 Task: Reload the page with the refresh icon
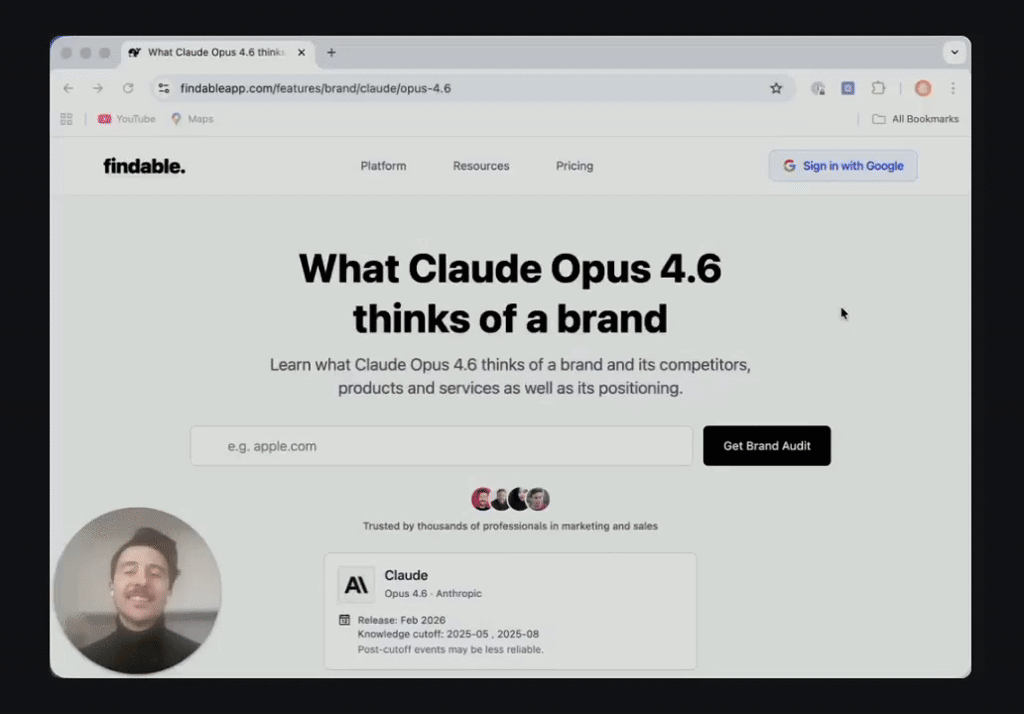(128, 88)
